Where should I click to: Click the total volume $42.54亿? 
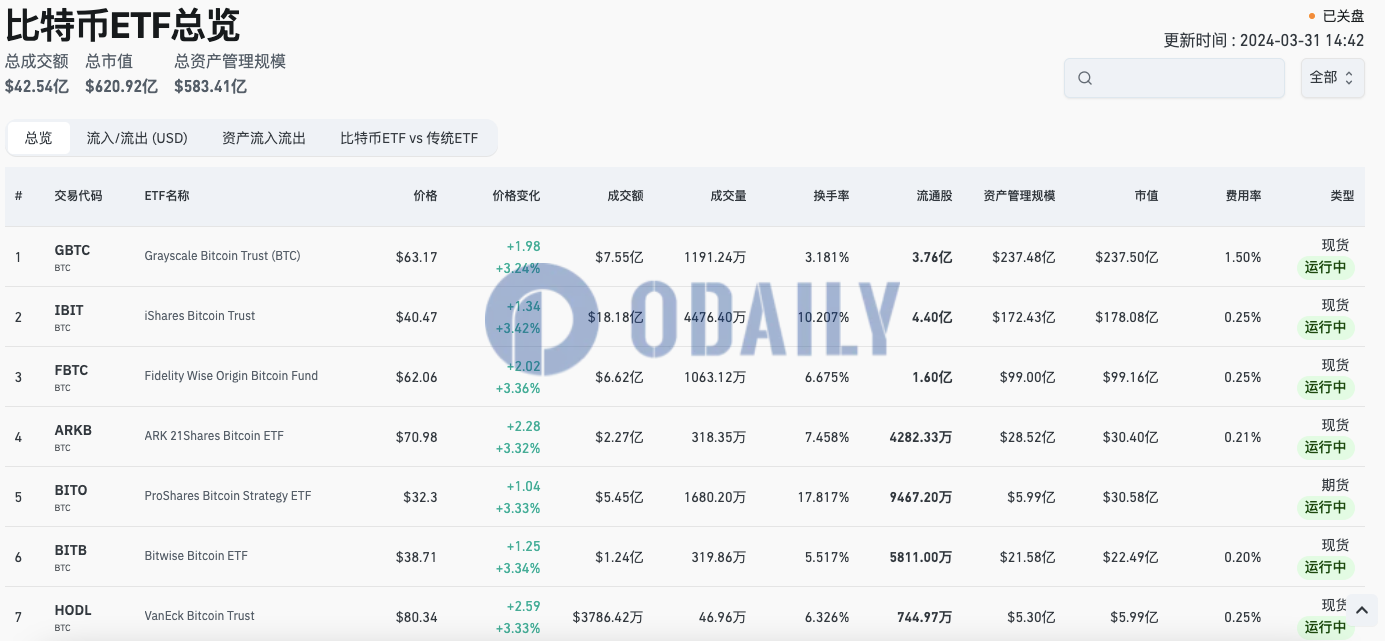click(x=37, y=86)
